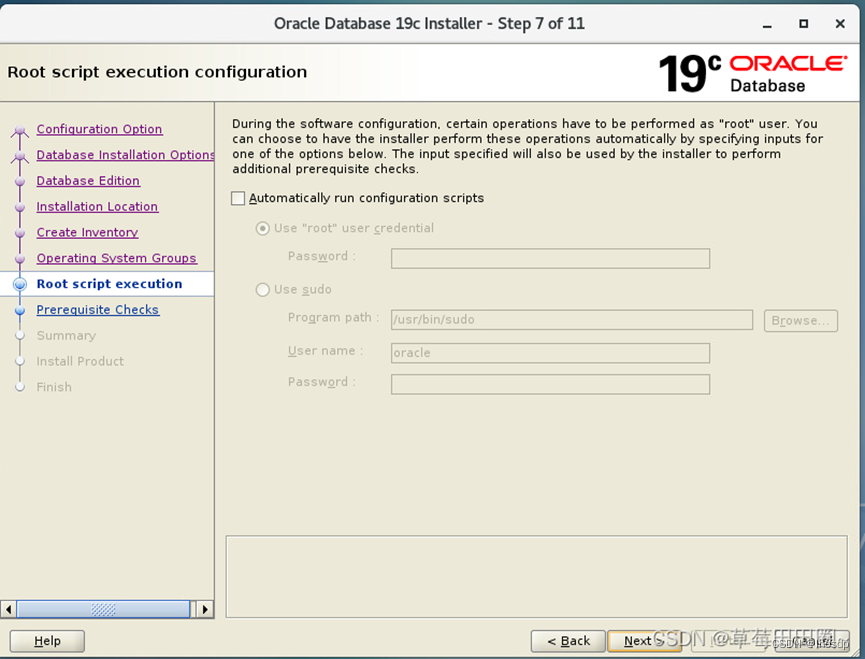The image size is (865, 659).
Task: Click the Prerequisite Checks step bullet icon
Action: 20,310
